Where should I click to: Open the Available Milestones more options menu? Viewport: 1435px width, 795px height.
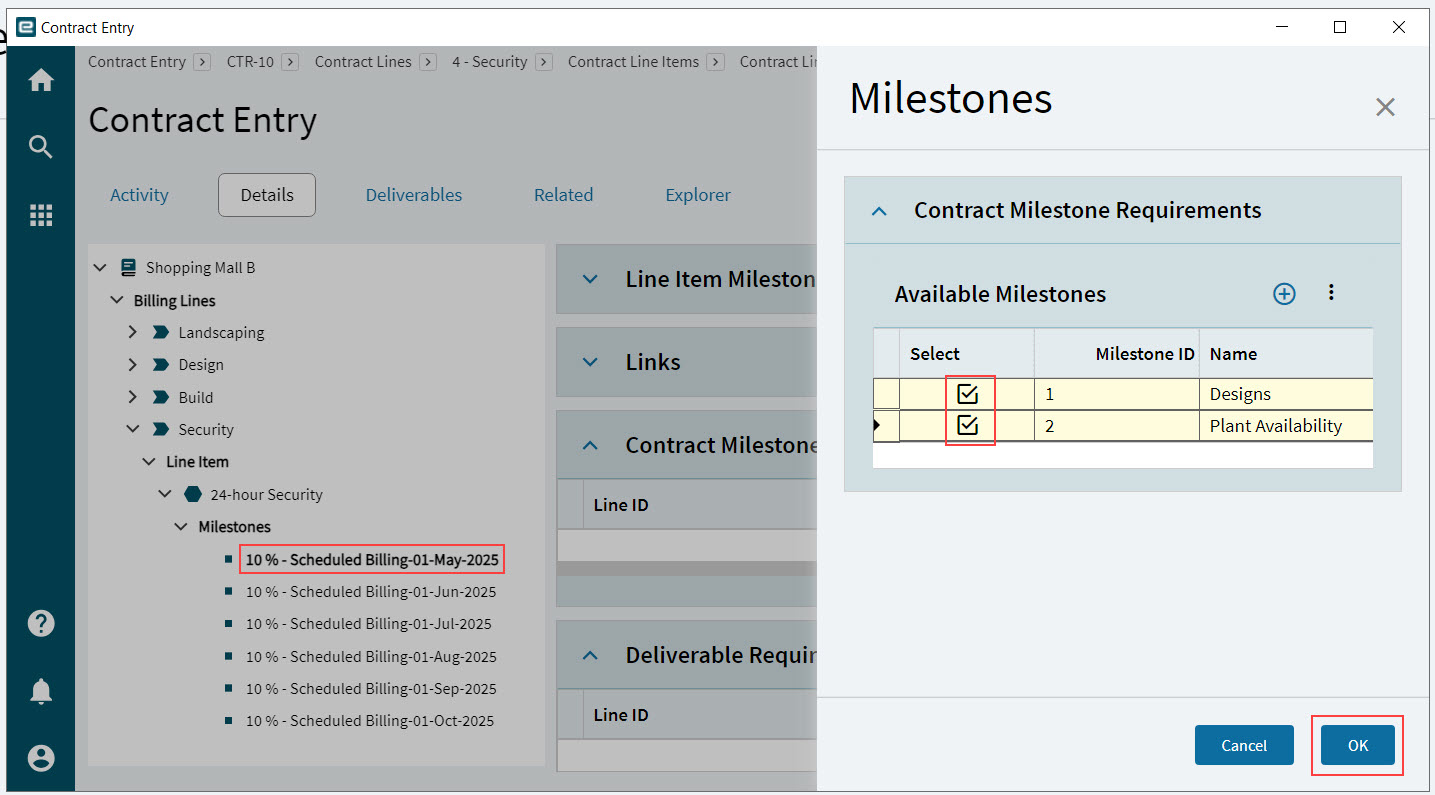pos(1331,292)
